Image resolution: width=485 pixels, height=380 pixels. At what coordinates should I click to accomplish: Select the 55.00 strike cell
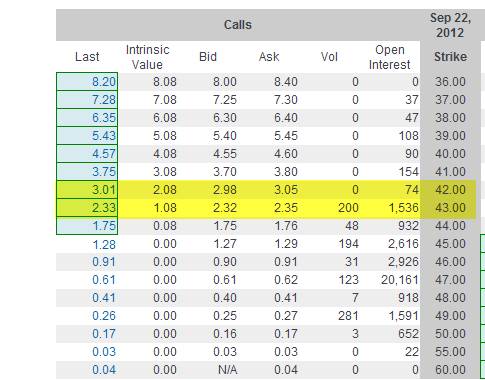click(450, 352)
